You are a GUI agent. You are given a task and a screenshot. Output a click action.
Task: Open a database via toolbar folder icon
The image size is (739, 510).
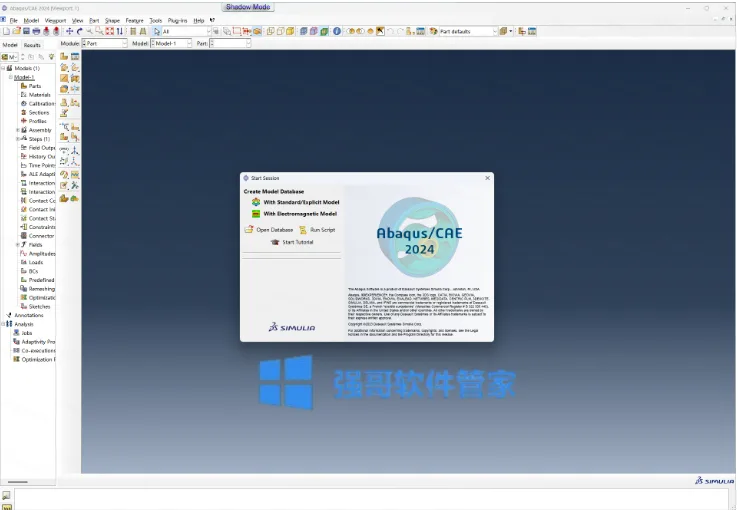click(x=16, y=31)
